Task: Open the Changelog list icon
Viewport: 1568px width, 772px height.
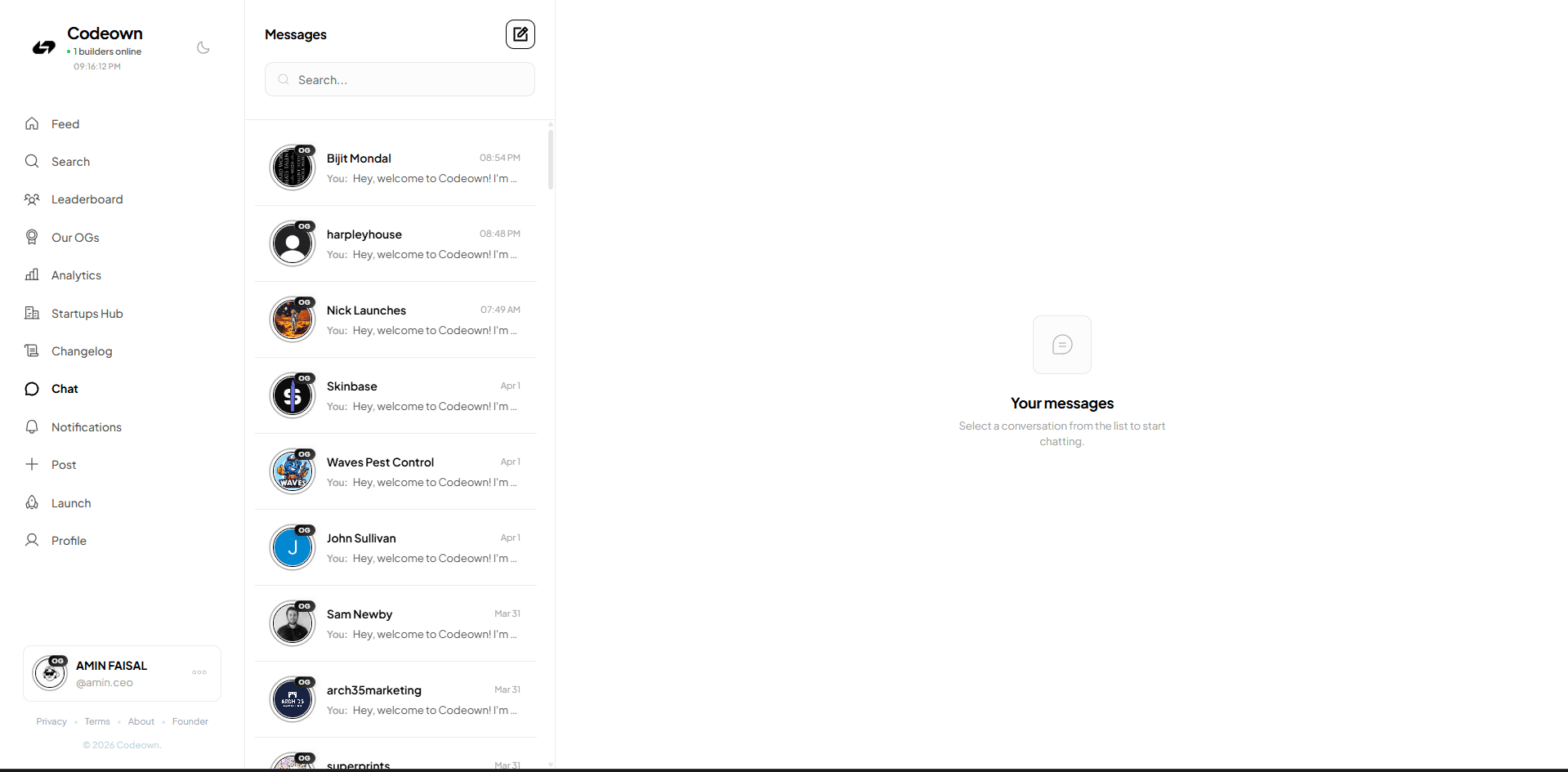Action: point(31,350)
